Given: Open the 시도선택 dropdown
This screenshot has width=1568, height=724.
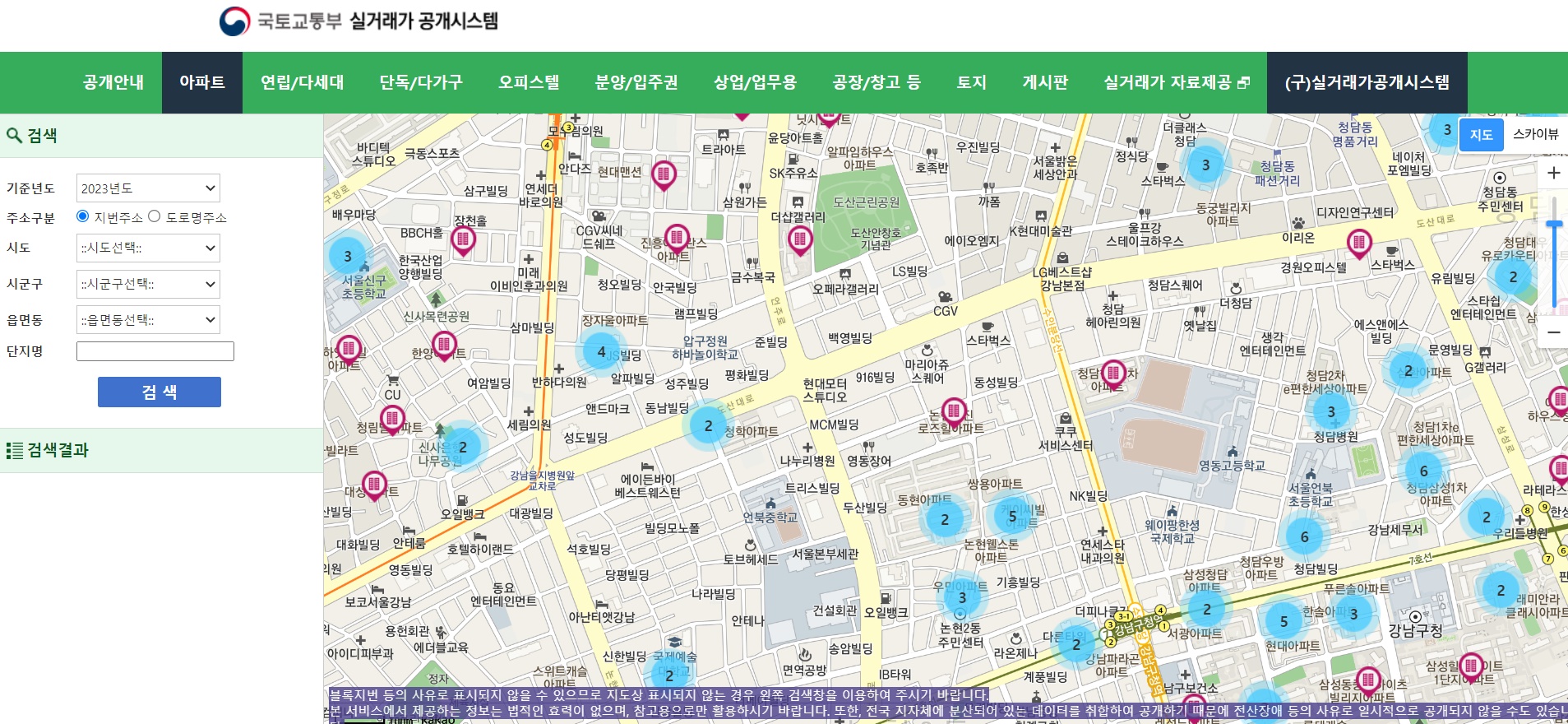Looking at the screenshot, I should point(148,248).
